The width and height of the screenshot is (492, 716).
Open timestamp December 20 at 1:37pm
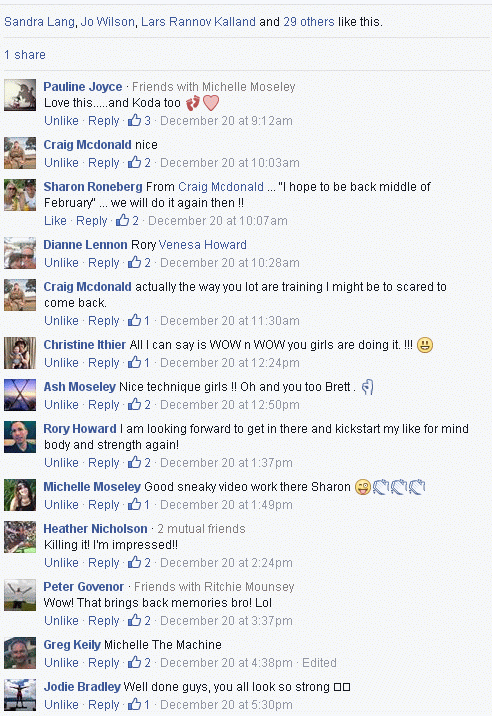click(226, 463)
